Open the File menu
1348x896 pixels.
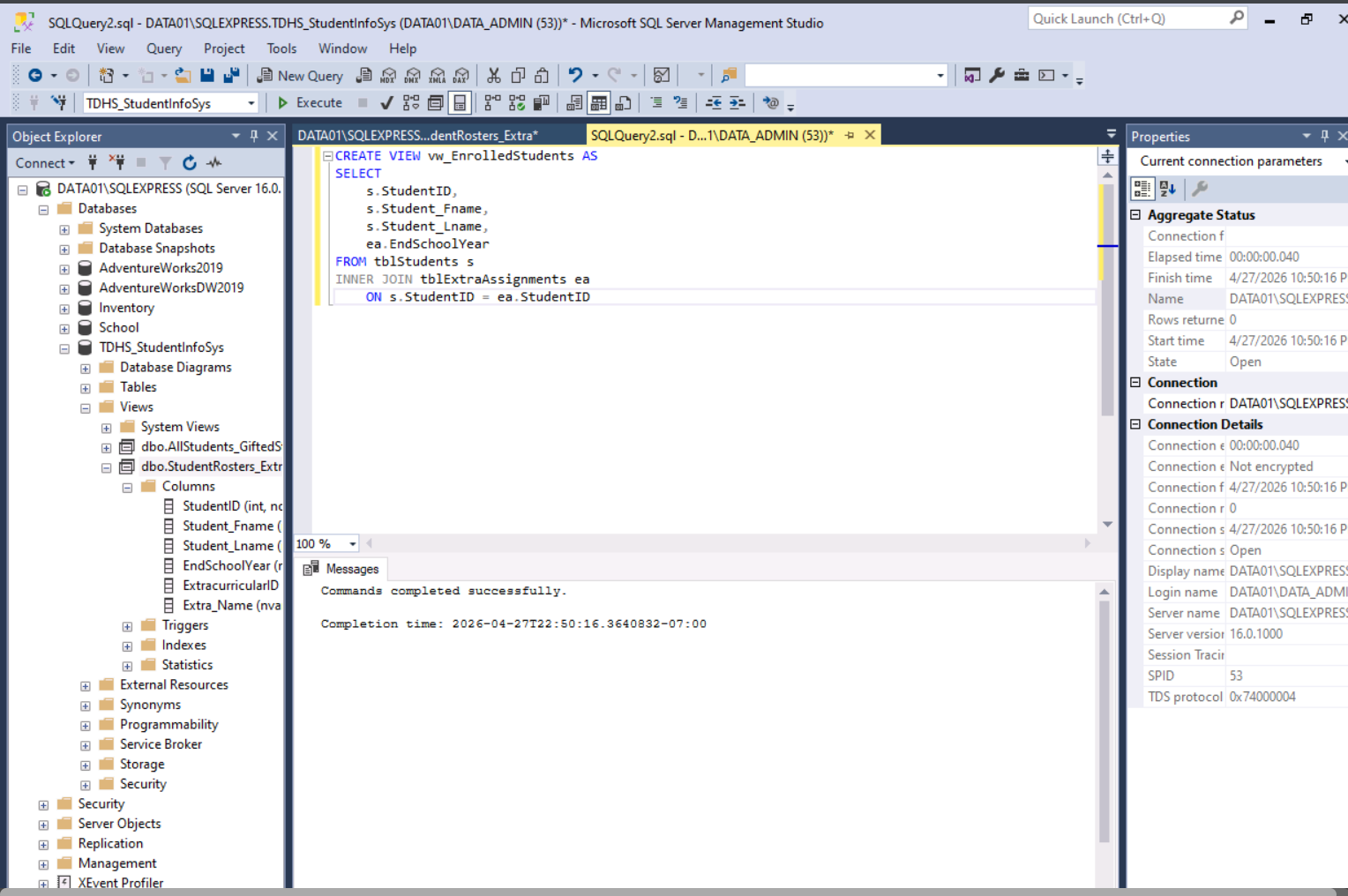pyautogui.click(x=21, y=49)
